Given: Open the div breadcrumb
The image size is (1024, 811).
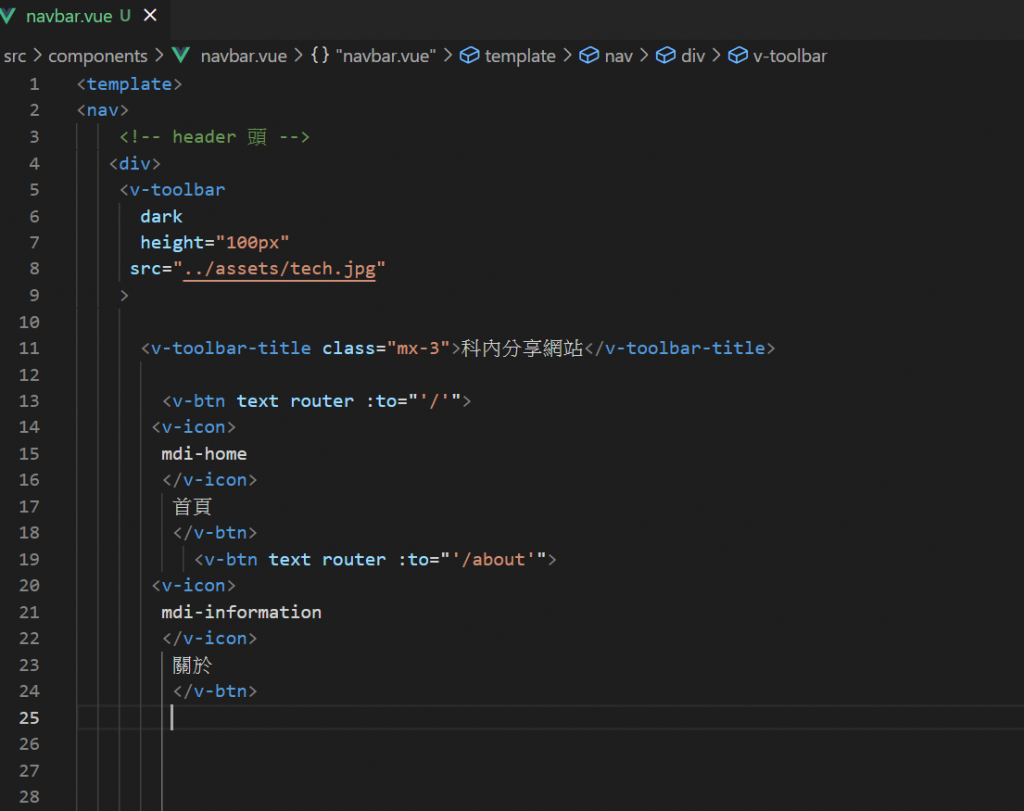Looking at the screenshot, I should coord(693,56).
